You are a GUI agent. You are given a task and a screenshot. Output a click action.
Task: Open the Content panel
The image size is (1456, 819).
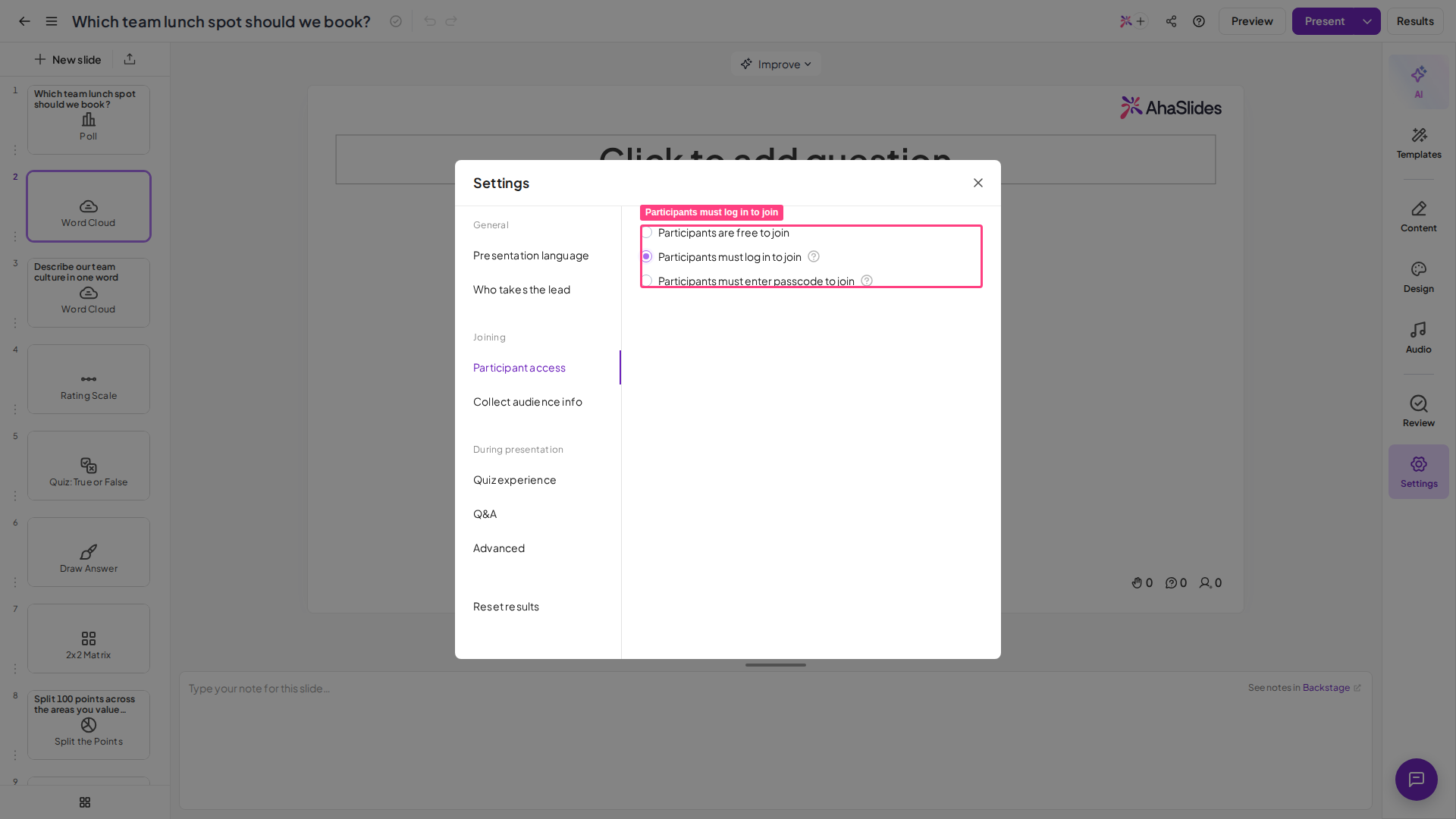tap(1418, 216)
